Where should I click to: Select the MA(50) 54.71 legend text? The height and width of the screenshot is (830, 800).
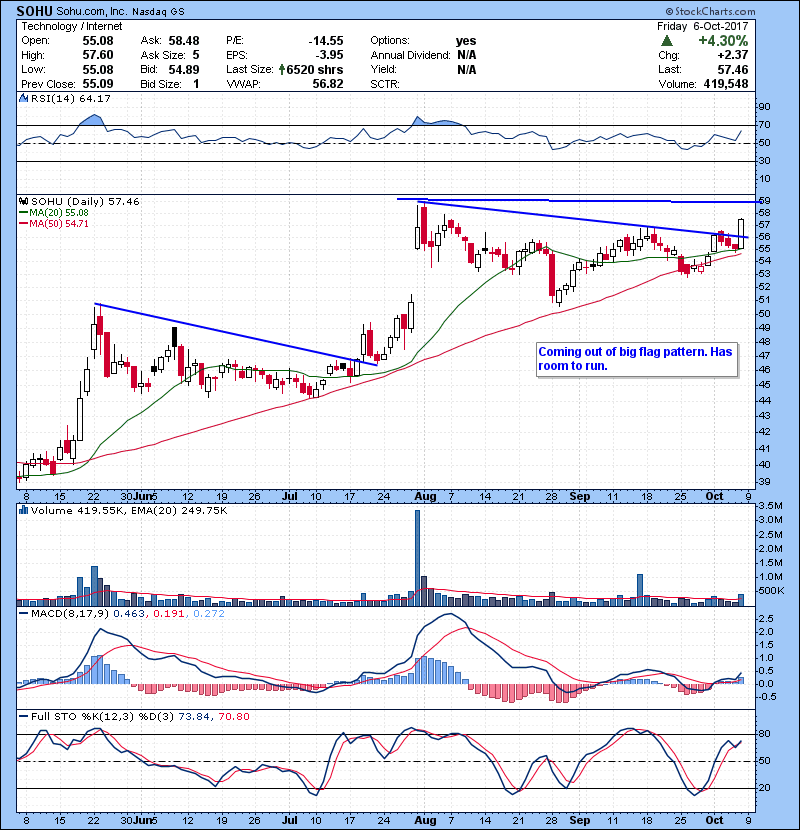click(59, 224)
